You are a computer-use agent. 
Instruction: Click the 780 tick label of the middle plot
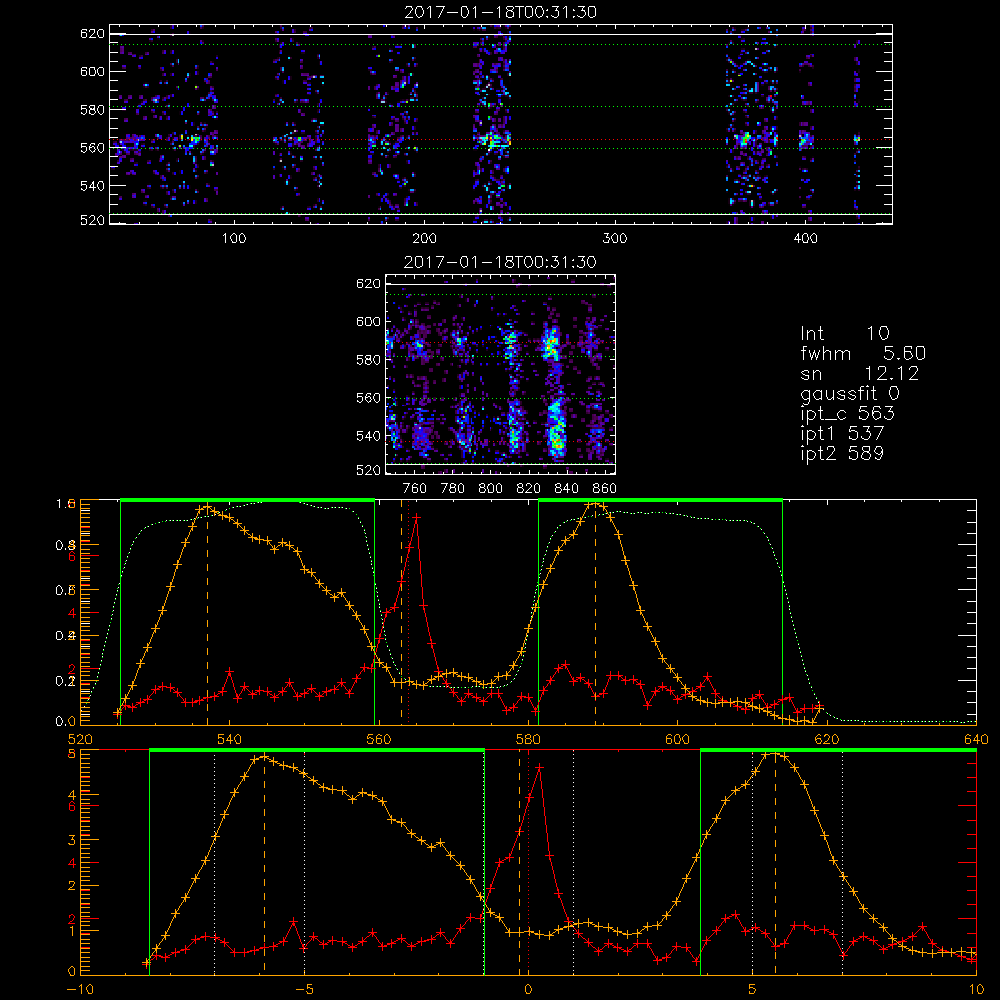pyautogui.click(x=453, y=489)
